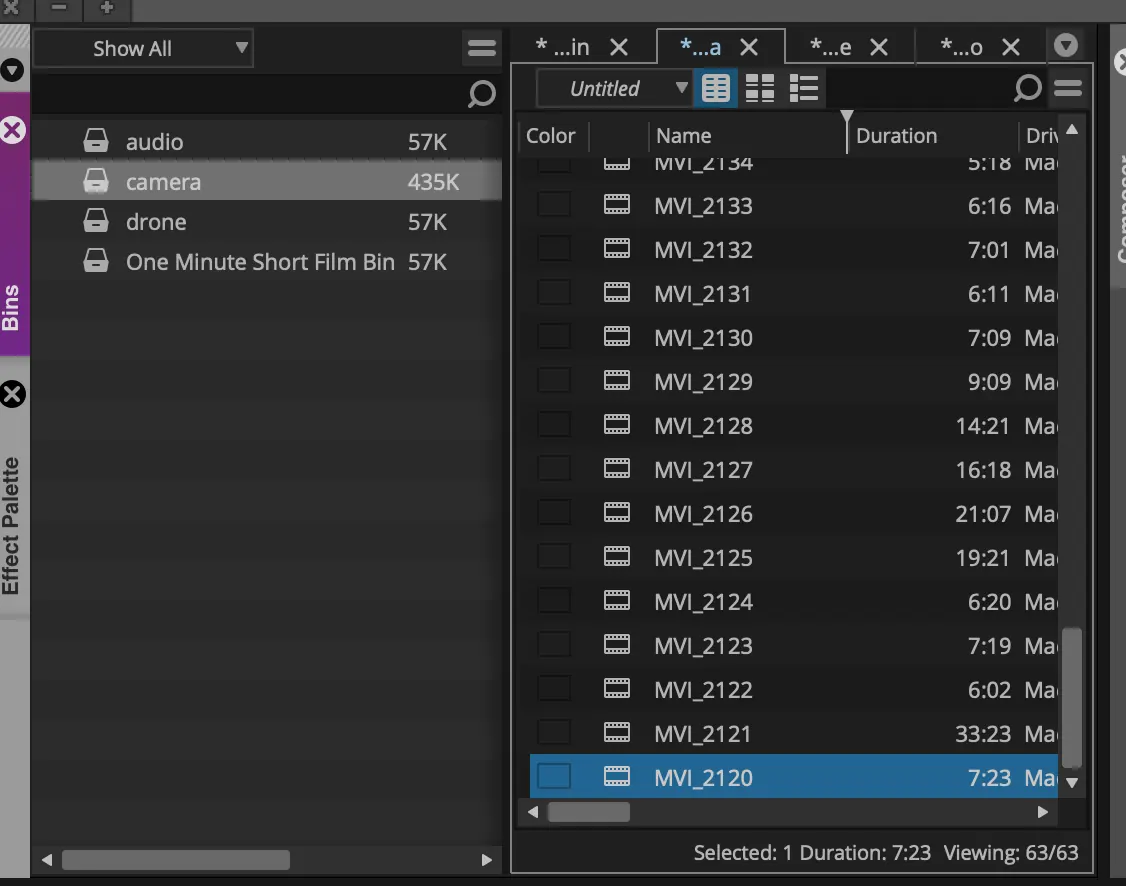Switch bin to Frame view icon
Screen dimensions: 1126x886
pos(760,88)
